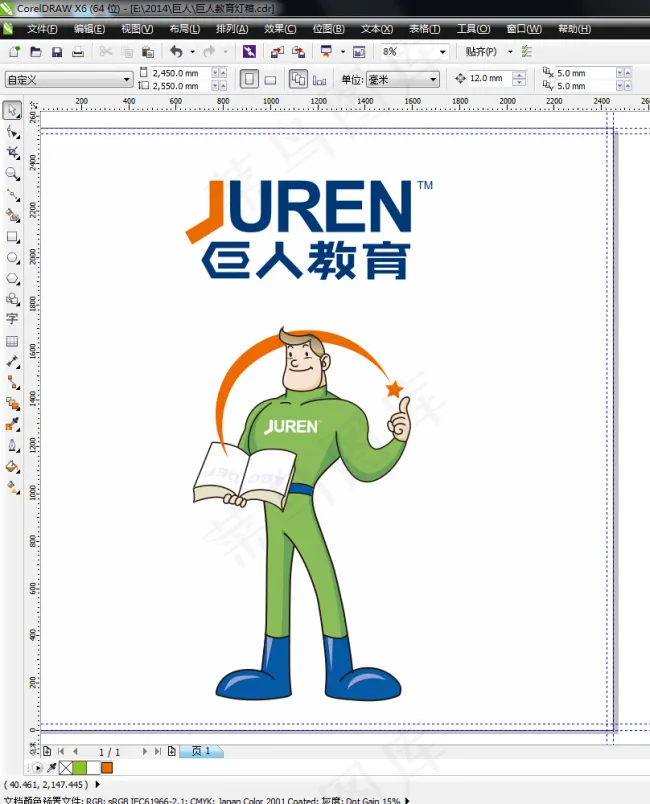Choose the Ellipse tool
The height and width of the screenshot is (804, 650).
[x=12, y=257]
